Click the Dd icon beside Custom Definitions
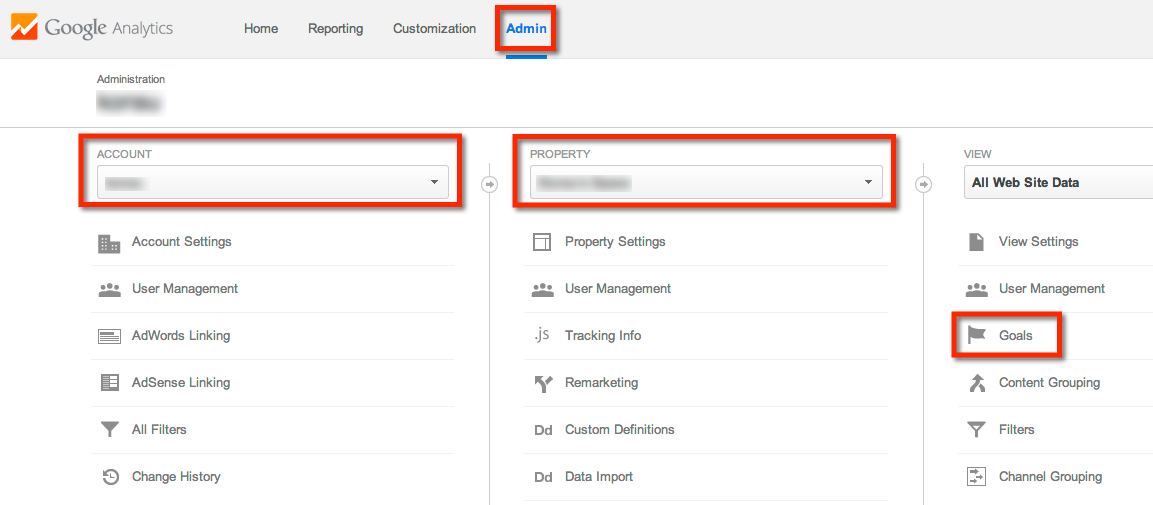This screenshot has height=505, width=1153. 543,430
